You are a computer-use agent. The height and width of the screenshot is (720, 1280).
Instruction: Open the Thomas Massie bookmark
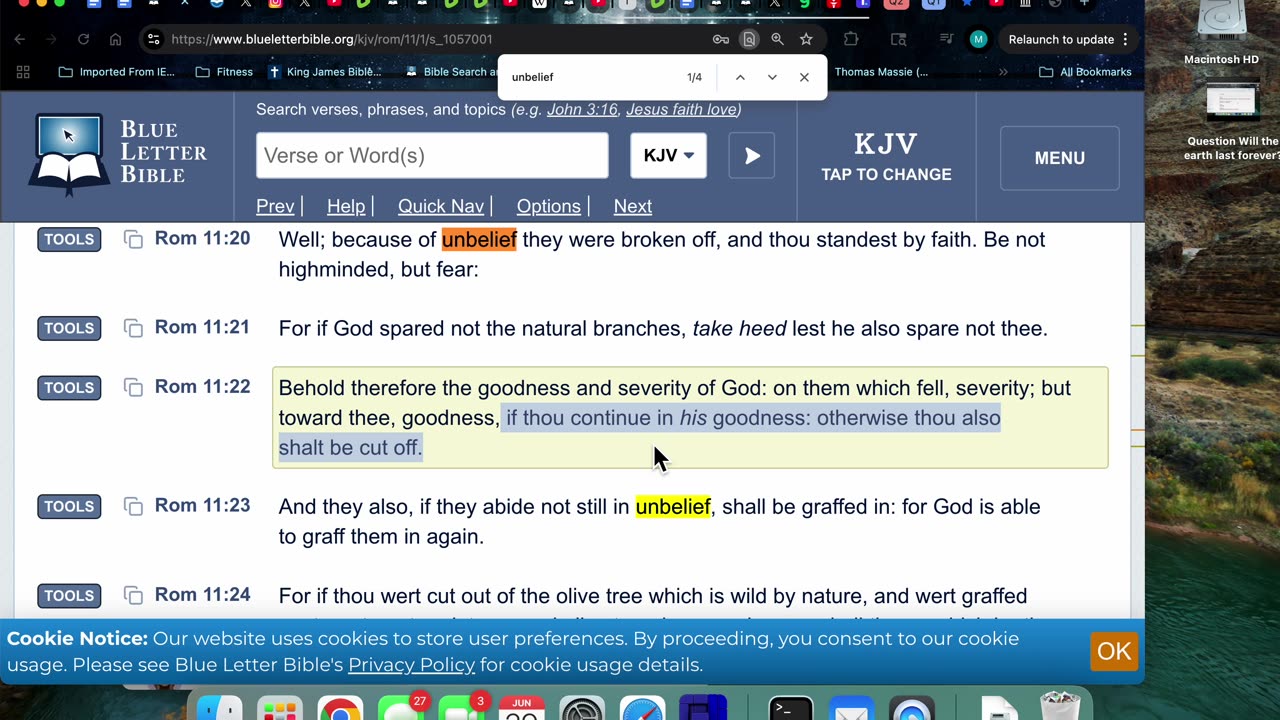[x=881, y=72]
